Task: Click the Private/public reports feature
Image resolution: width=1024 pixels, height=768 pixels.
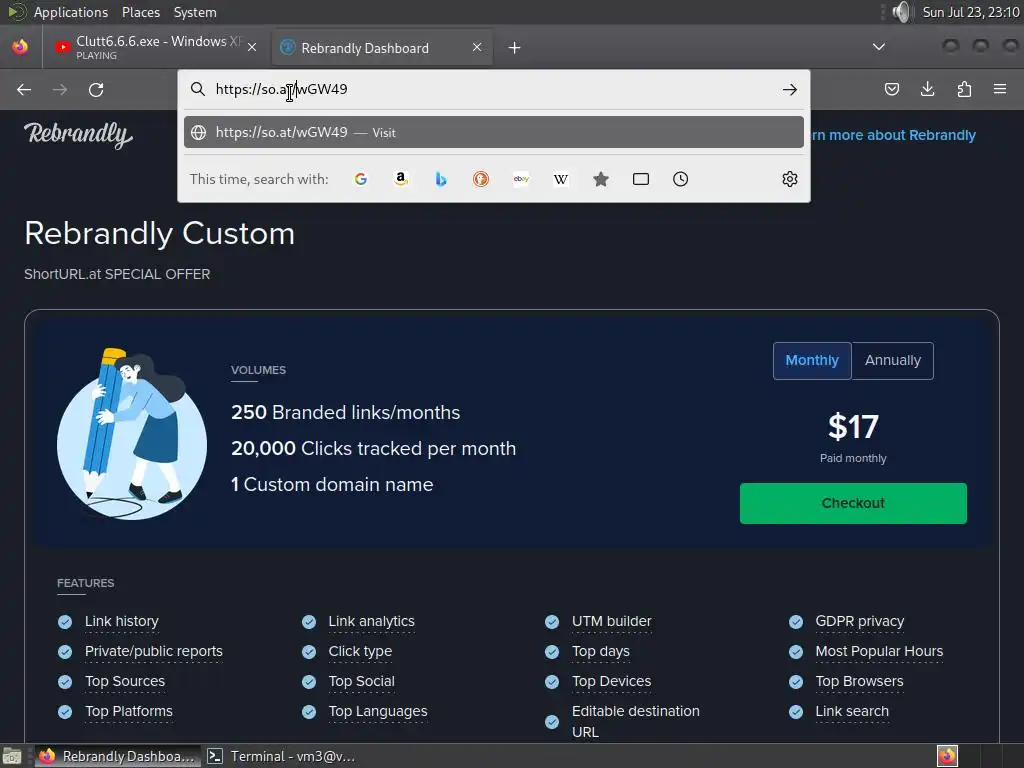Action: [153, 651]
